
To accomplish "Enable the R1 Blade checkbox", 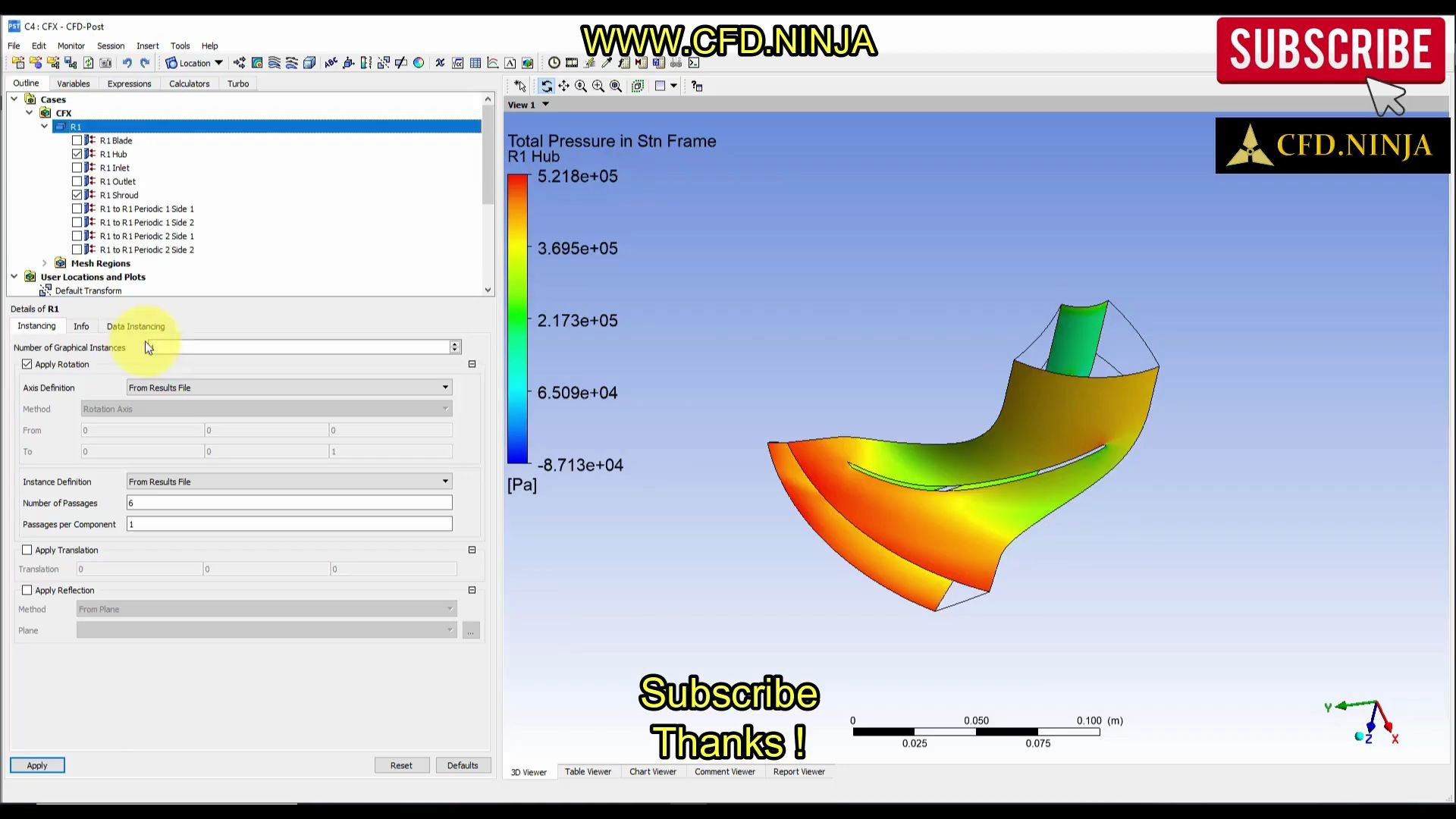I will point(77,140).
